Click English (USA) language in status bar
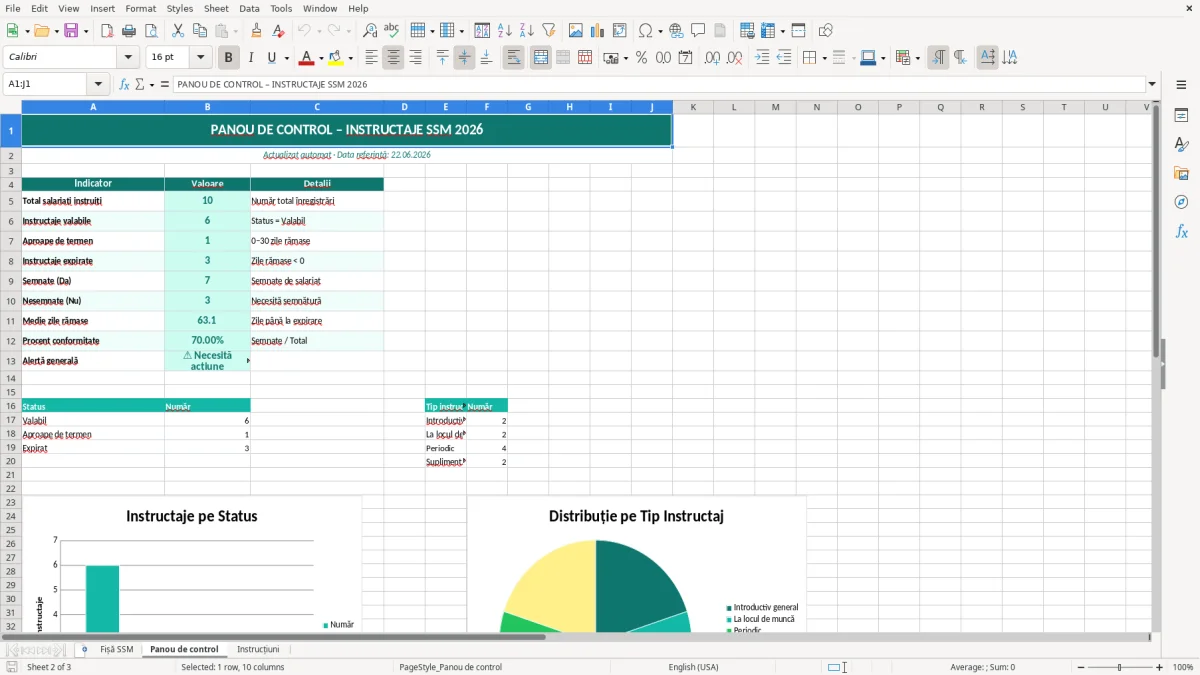Viewport: 1200px width, 675px height. (x=693, y=667)
